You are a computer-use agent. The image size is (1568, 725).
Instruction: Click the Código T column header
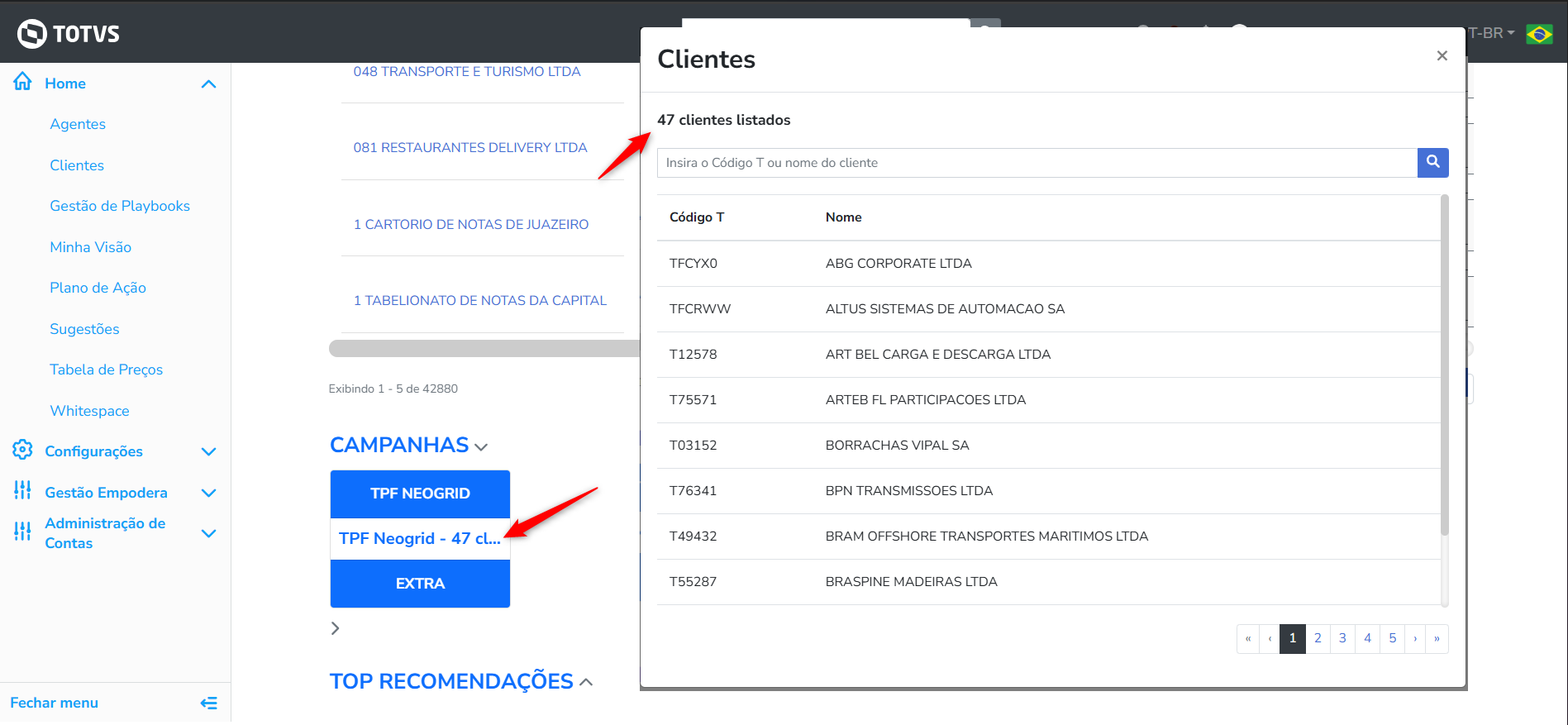(x=697, y=217)
